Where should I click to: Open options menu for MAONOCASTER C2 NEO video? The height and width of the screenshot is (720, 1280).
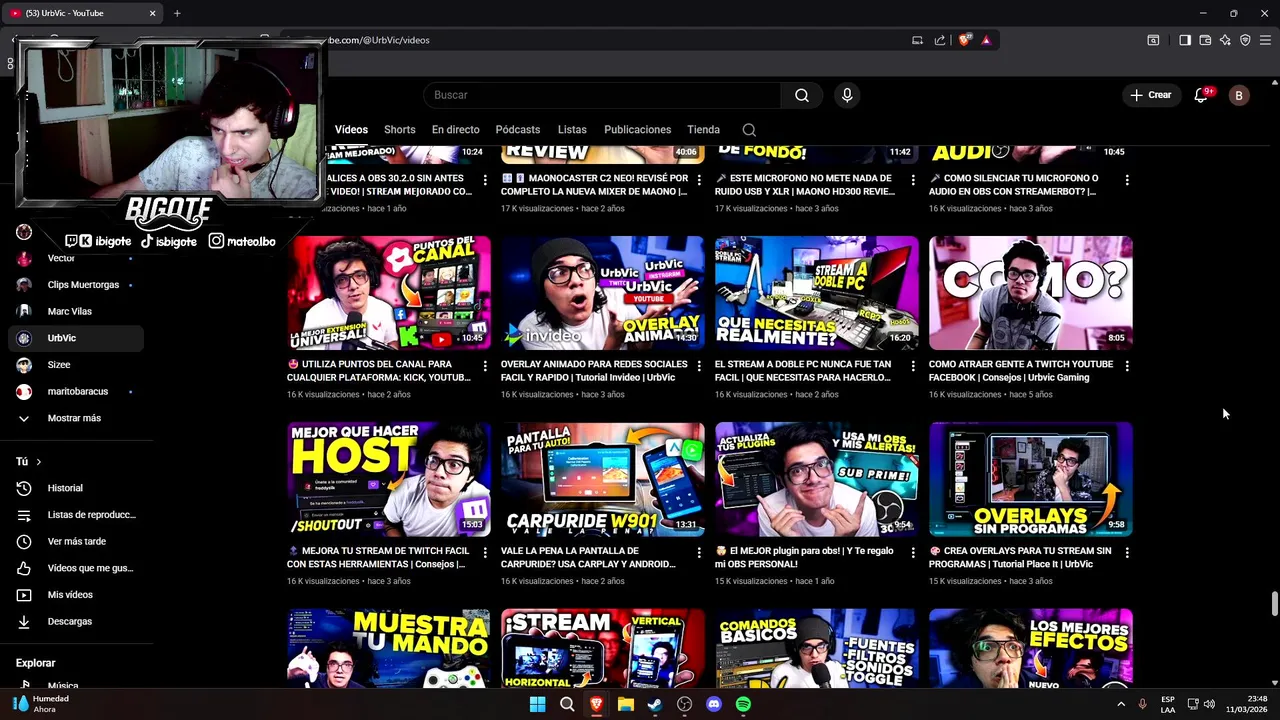[699, 180]
